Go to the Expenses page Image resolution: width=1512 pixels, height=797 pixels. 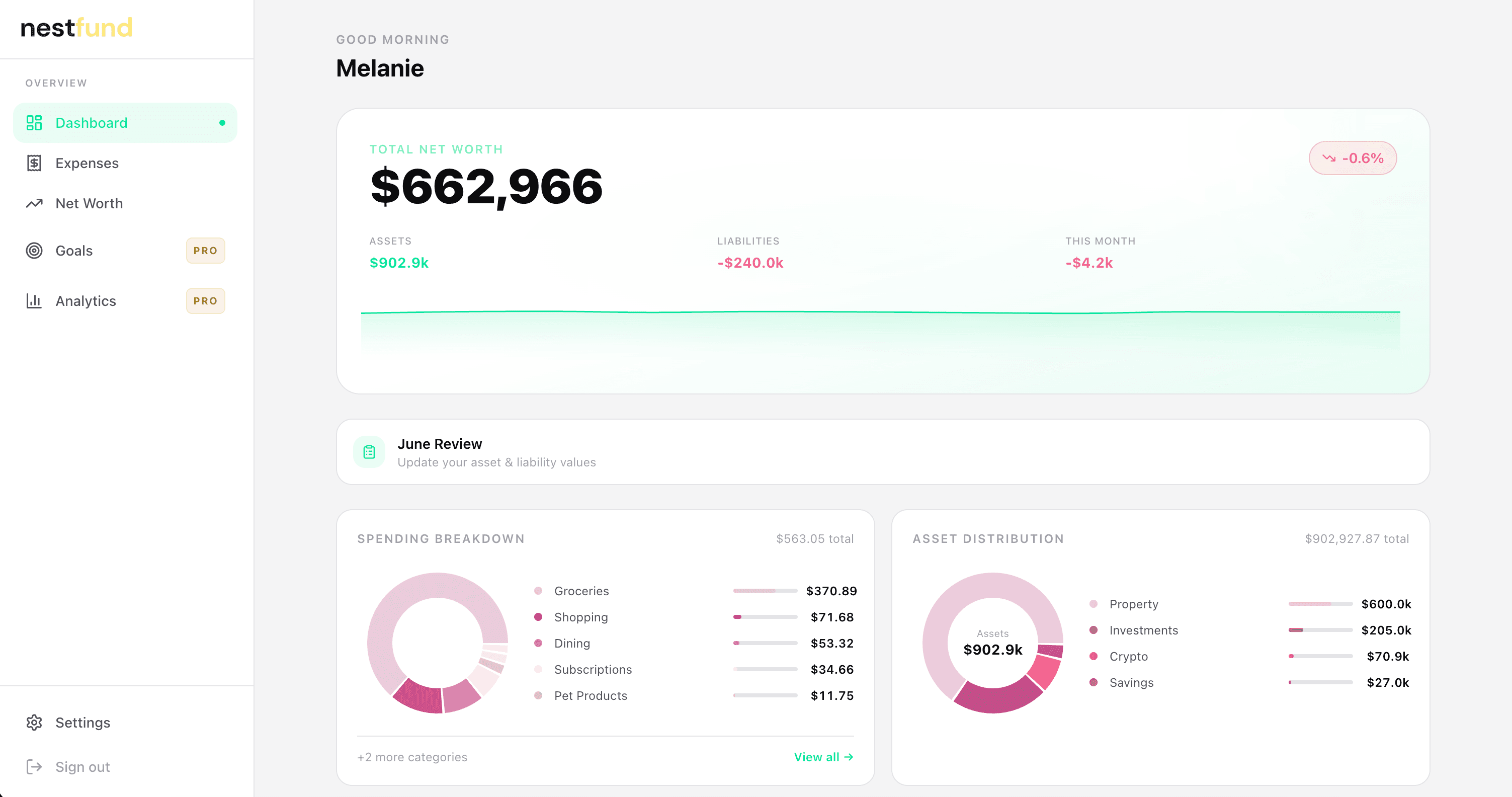[x=125, y=164]
